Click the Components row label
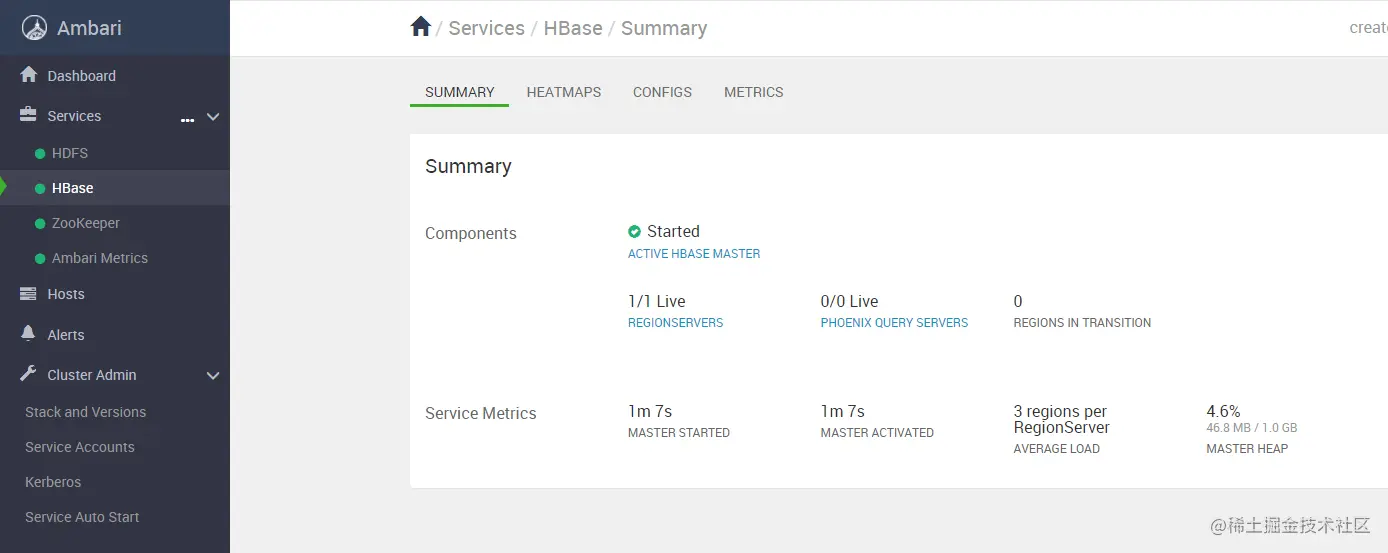 pos(471,233)
